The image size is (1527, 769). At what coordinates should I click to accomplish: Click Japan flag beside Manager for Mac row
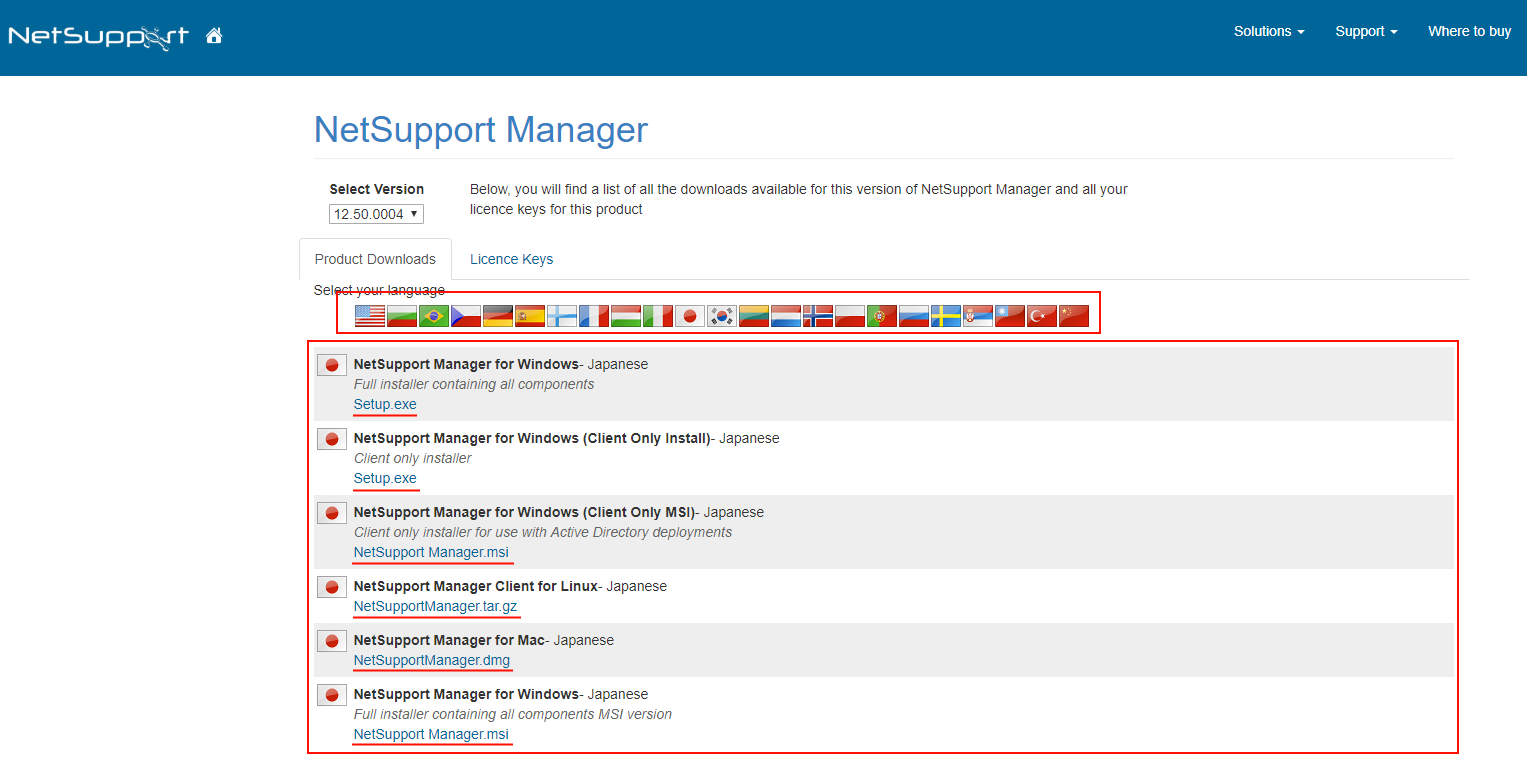tap(332, 641)
